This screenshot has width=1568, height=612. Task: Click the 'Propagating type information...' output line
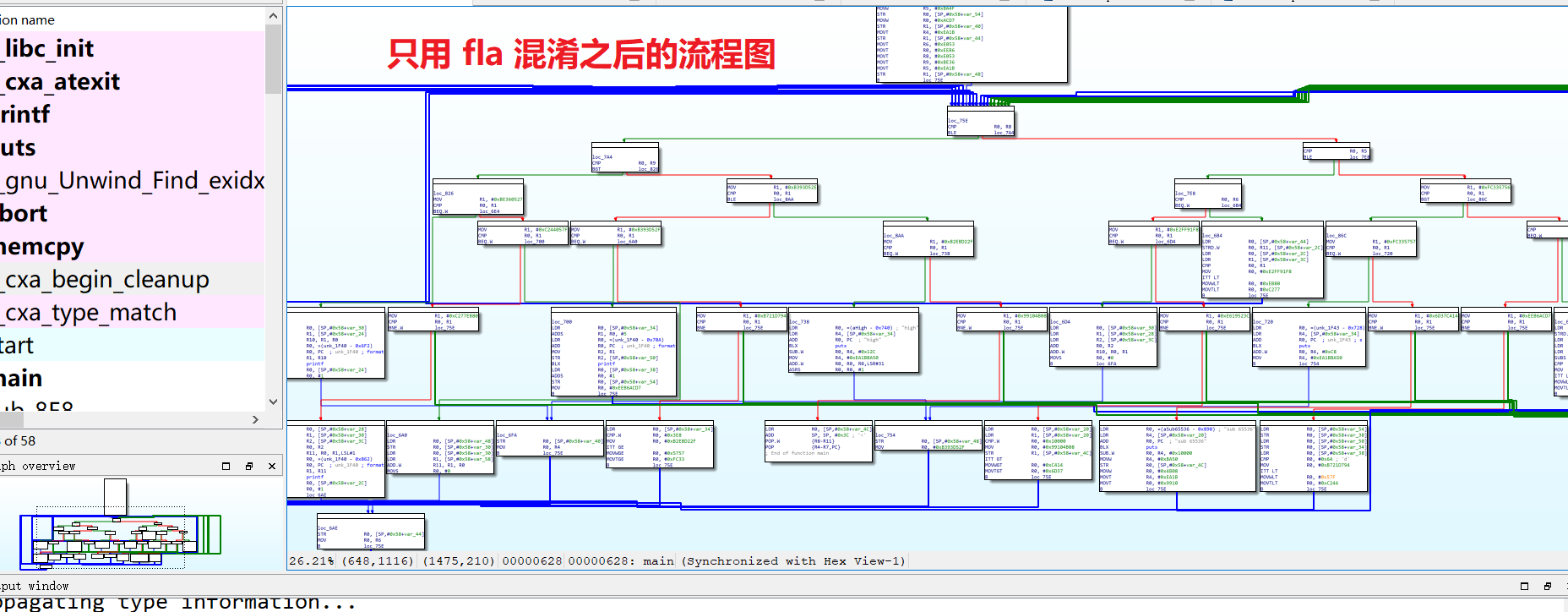point(177,603)
